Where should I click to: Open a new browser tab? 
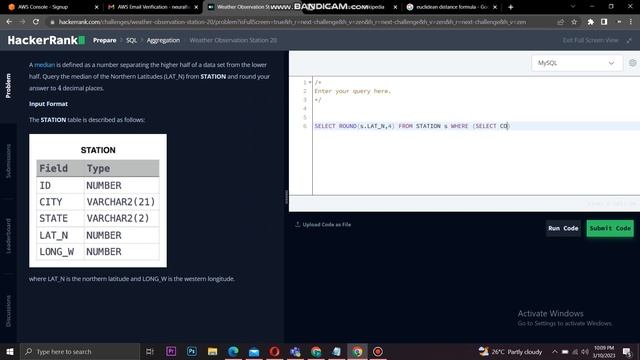510,7
